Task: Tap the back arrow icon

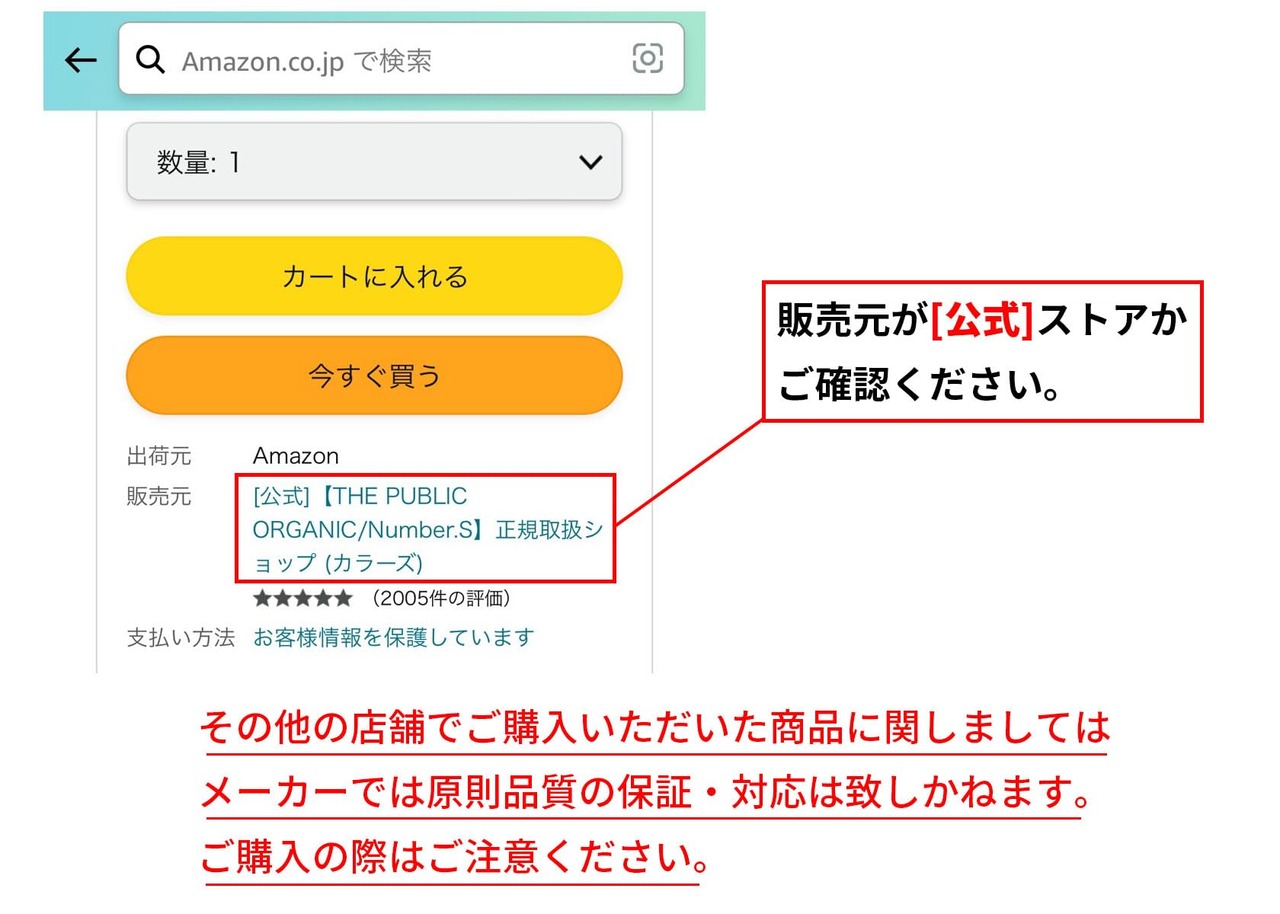Action: tap(80, 61)
